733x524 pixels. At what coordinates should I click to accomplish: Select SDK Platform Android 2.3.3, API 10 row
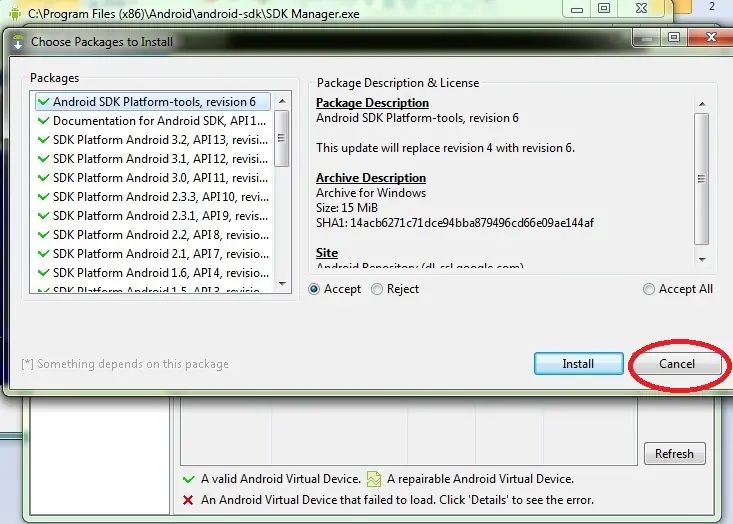click(153, 197)
